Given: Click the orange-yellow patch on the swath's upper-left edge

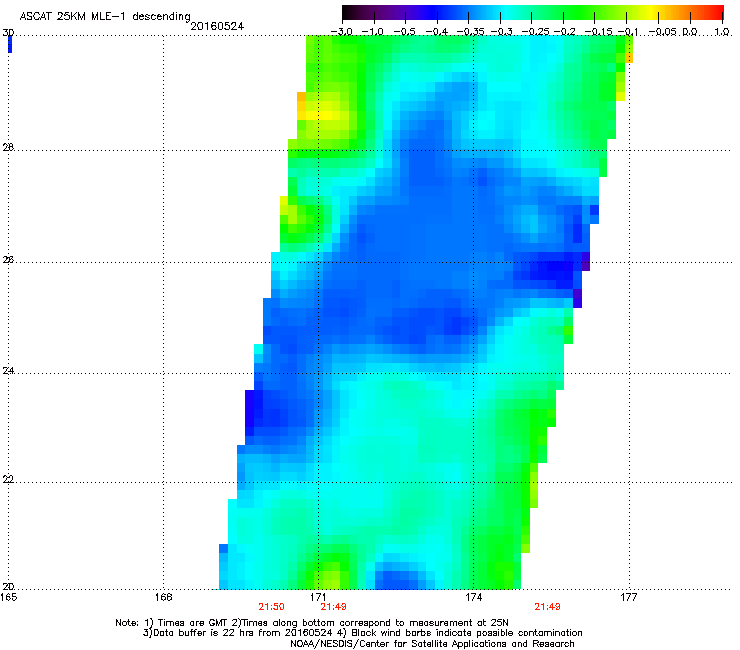Looking at the screenshot, I should point(302,105).
